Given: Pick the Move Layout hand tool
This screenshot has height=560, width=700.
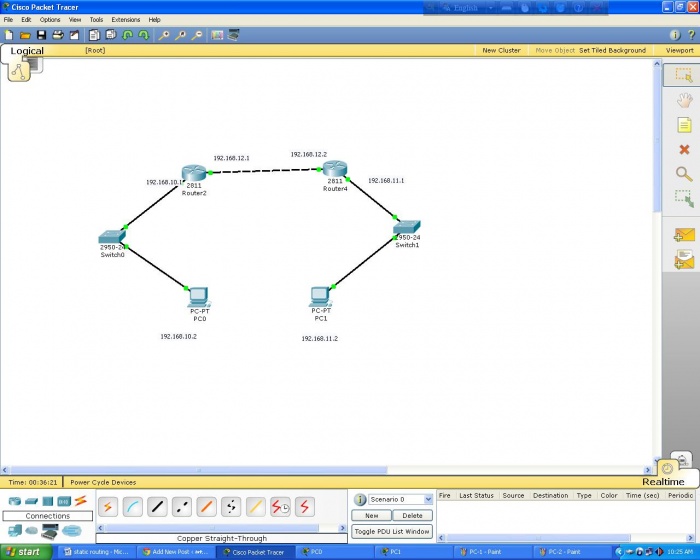Looking at the screenshot, I should (684, 100).
